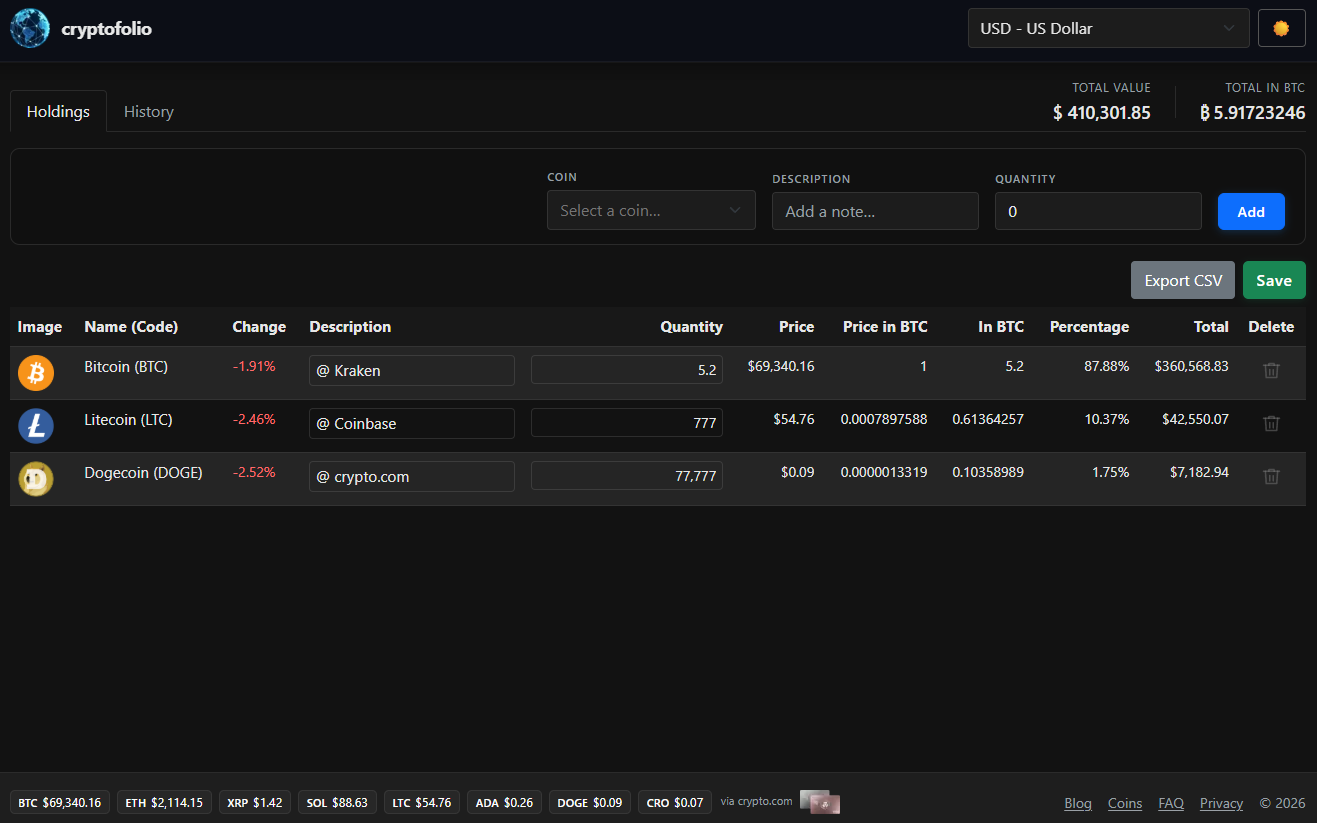Open the FAQ link
Screen dimensions: 1317x823
coord(1171,803)
